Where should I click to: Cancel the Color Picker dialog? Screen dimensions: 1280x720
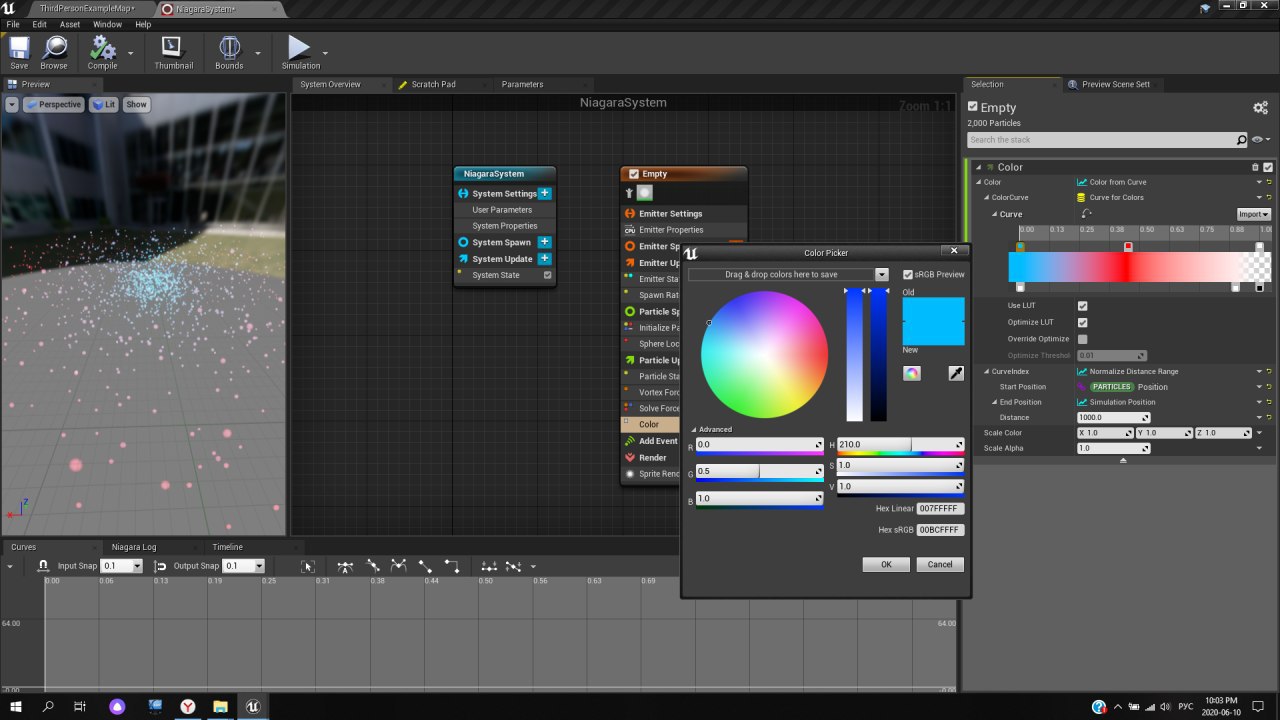tap(940, 564)
